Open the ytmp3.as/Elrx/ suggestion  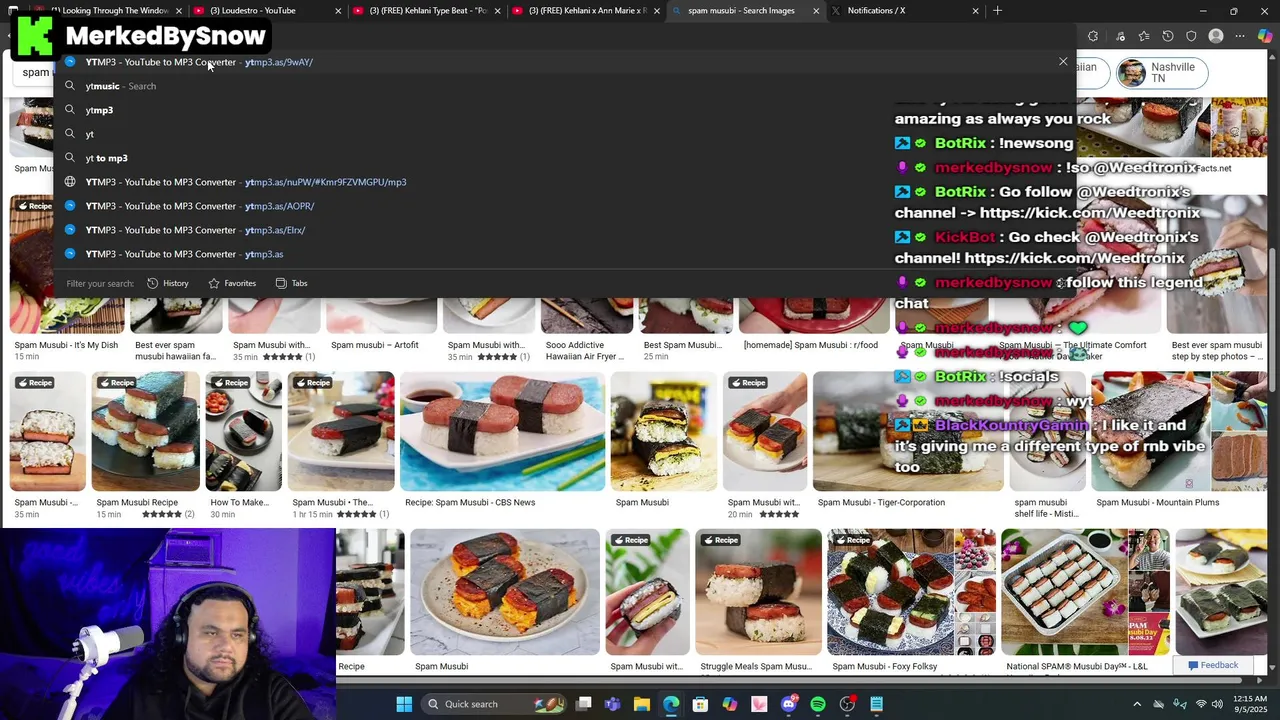pos(565,230)
